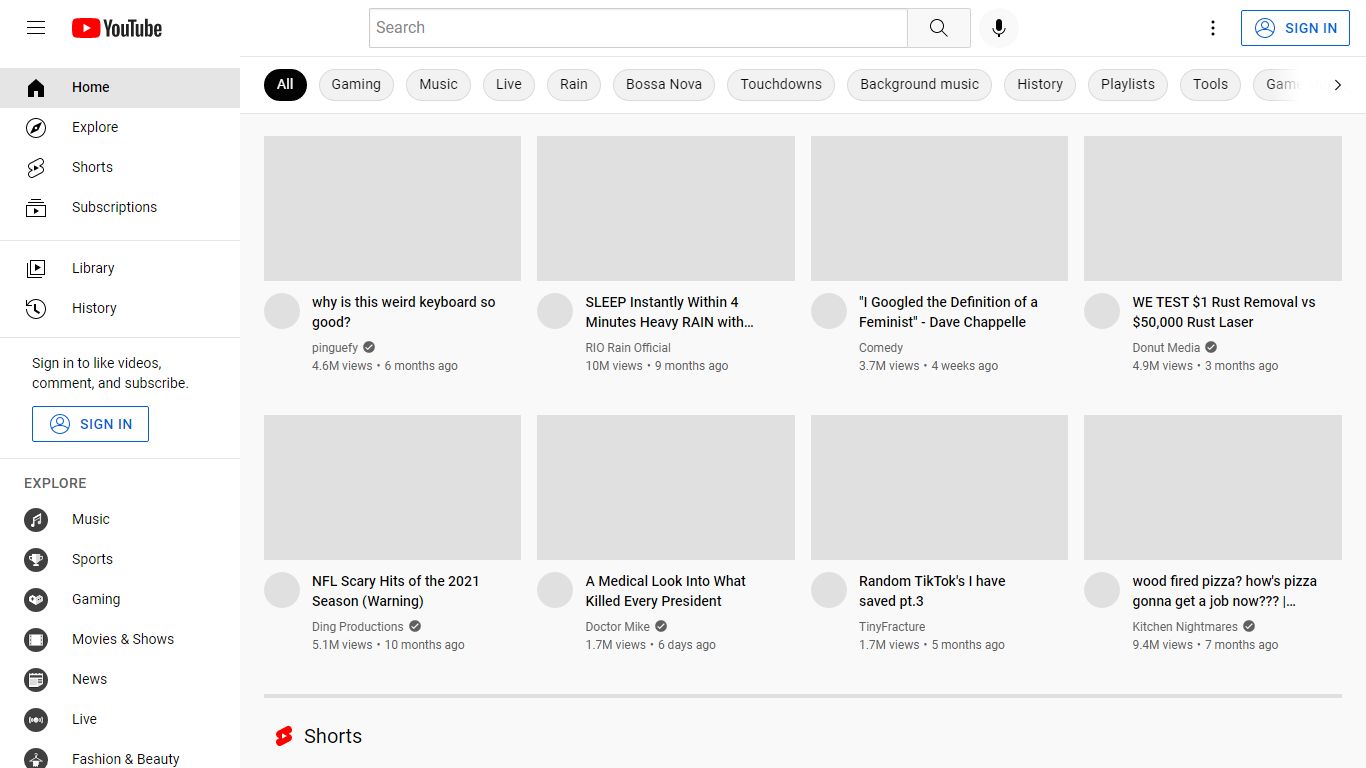The image size is (1366, 768).
Task: Click the Gaming explore icon
Action: coord(36,600)
